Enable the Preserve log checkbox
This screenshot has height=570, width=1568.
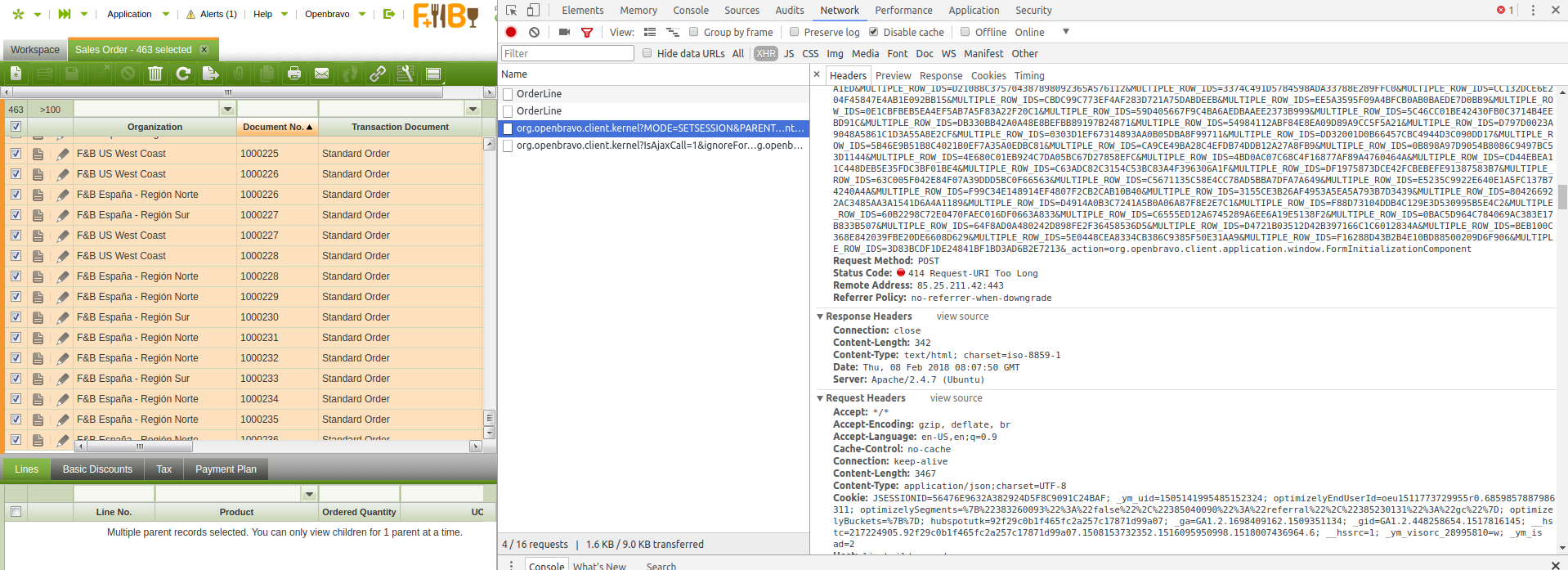(794, 32)
